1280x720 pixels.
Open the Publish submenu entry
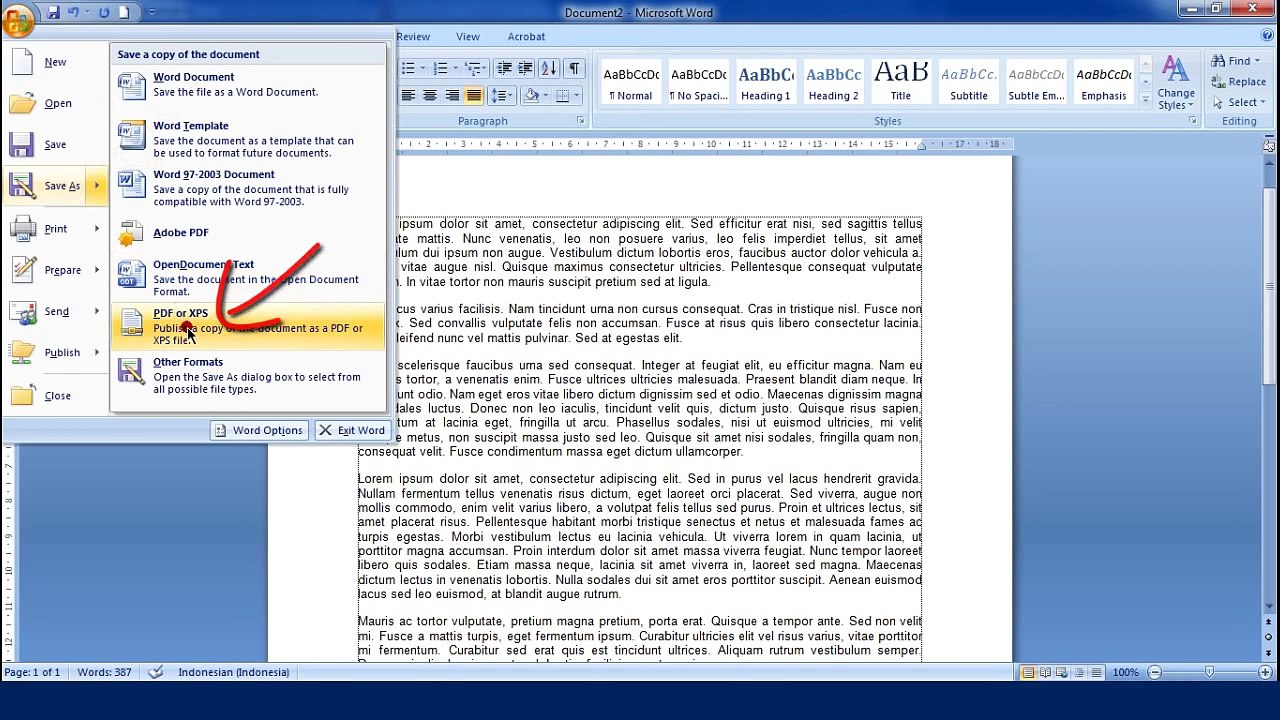(55, 352)
